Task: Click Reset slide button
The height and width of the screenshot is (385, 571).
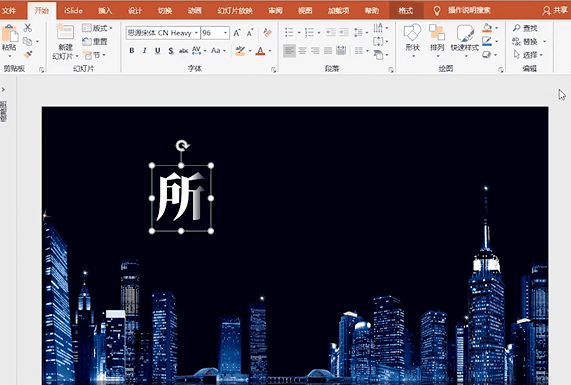Action: pyautogui.click(x=95, y=41)
